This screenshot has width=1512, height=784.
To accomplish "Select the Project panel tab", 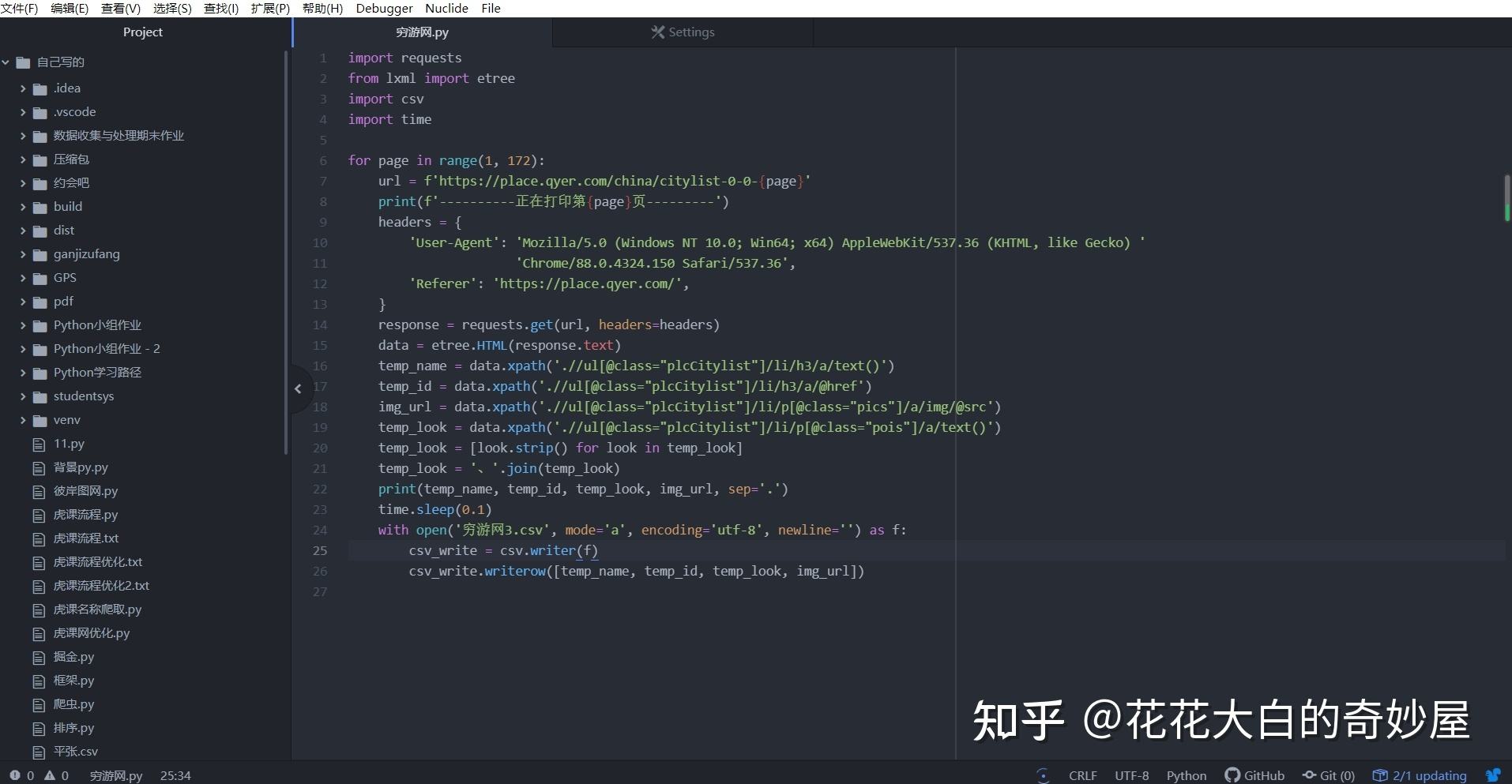I will coord(143,32).
